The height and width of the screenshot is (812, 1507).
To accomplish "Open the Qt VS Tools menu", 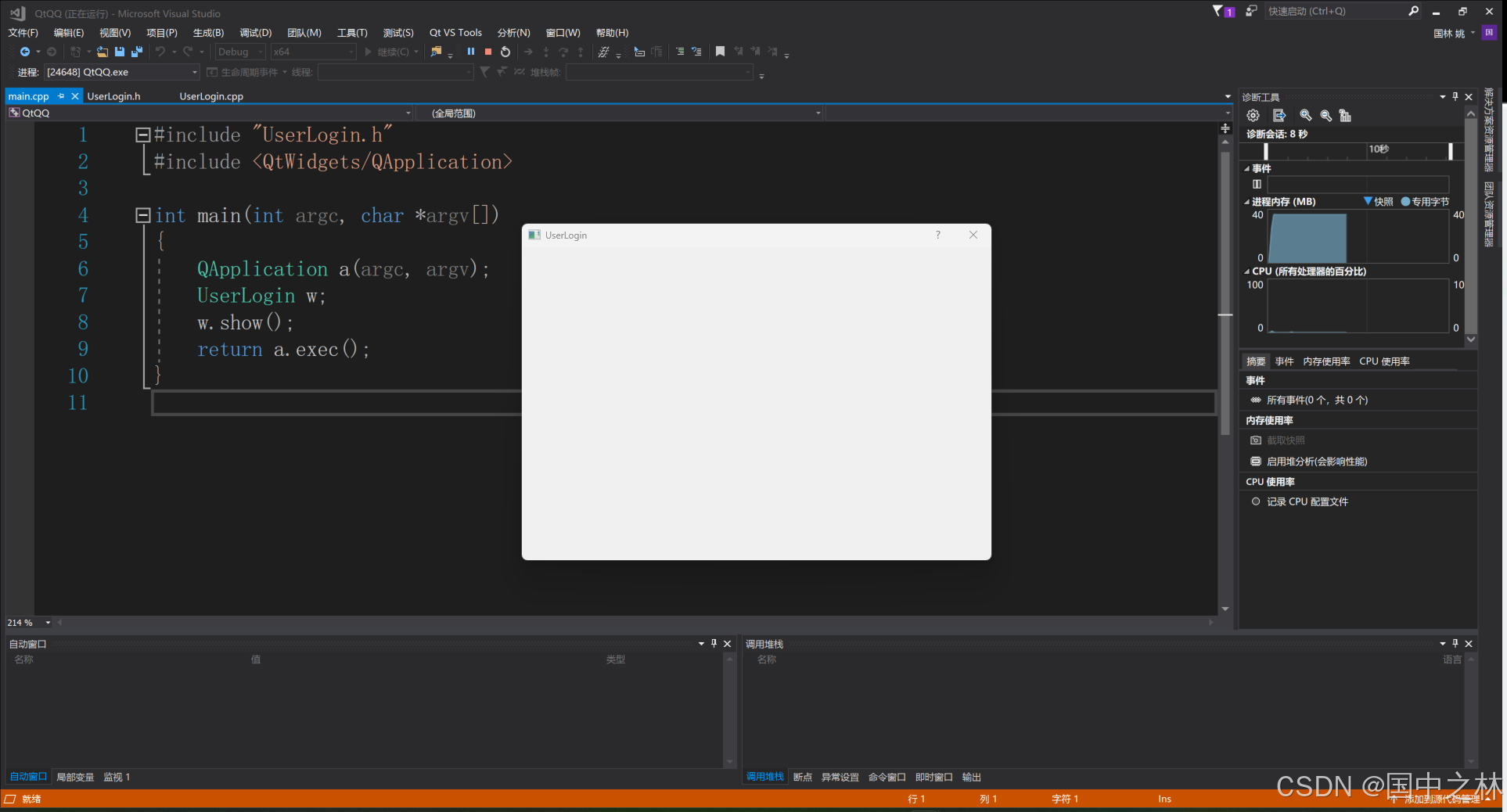I will click(x=455, y=33).
